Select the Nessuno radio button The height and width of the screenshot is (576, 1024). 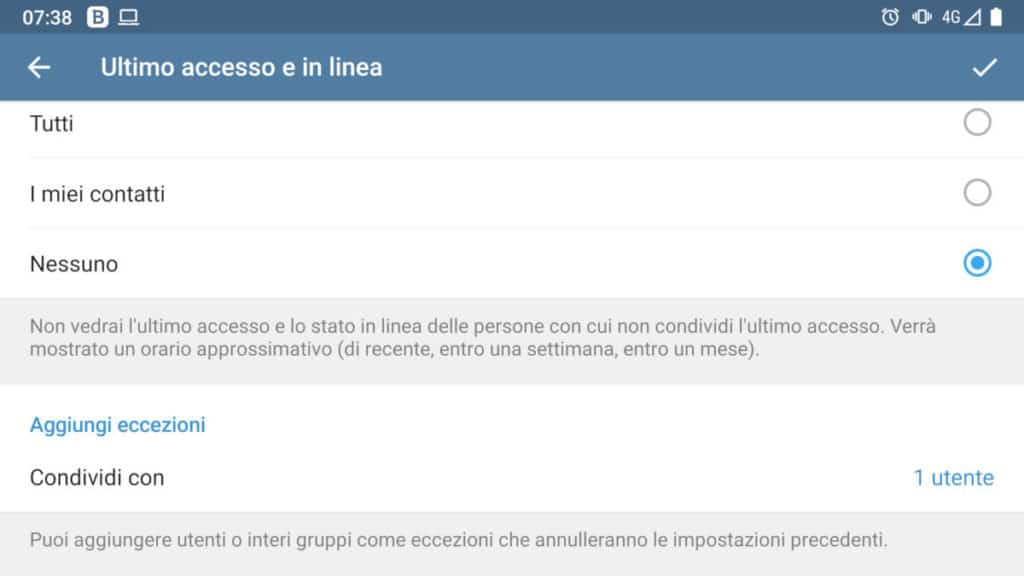pyautogui.click(x=977, y=263)
